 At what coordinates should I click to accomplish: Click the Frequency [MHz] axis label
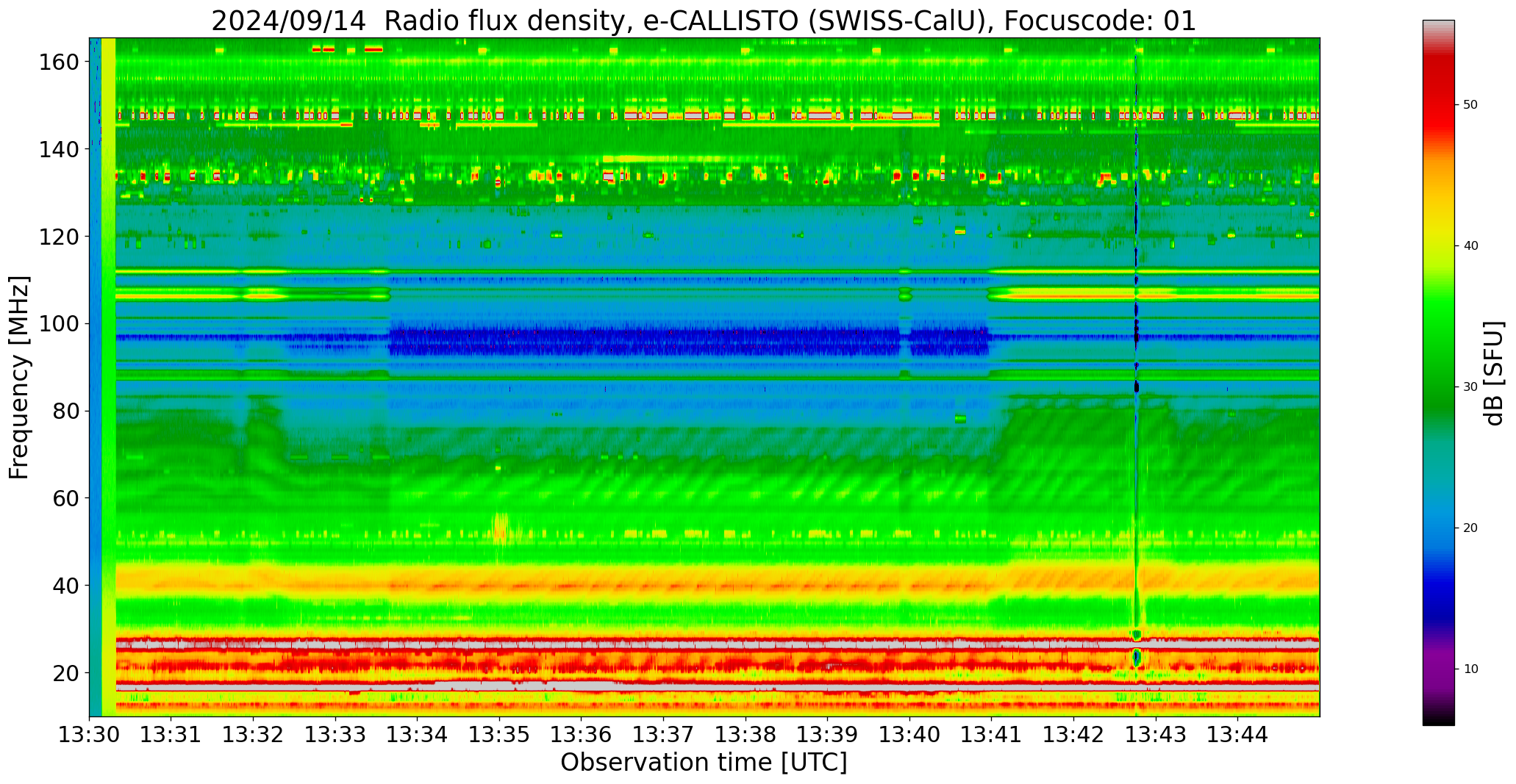tap(20, 378)
